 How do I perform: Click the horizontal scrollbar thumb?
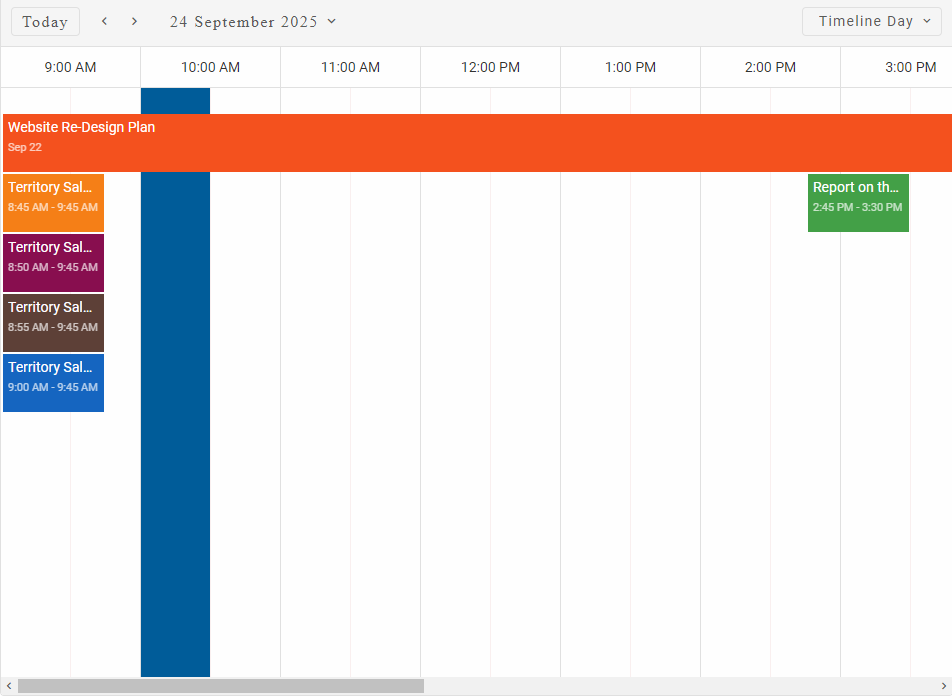[220, 686]
